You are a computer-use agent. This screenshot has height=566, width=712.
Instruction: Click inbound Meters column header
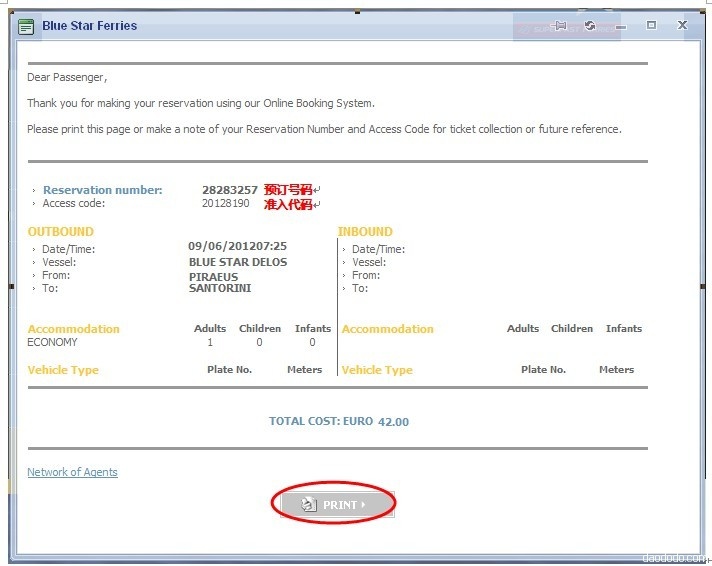point(616,370)
